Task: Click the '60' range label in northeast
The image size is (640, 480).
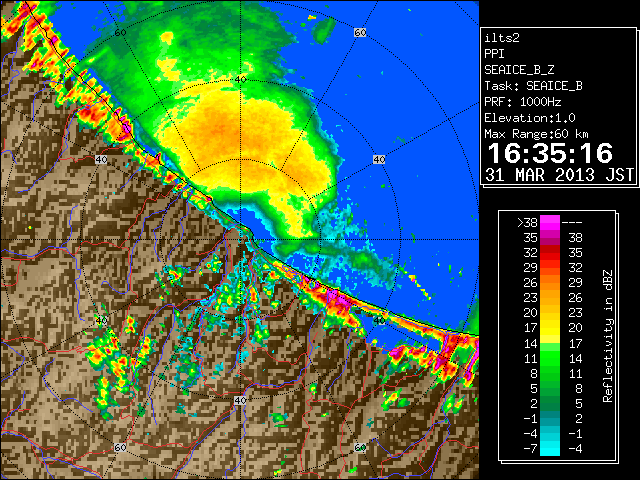Action: (360, 33)
